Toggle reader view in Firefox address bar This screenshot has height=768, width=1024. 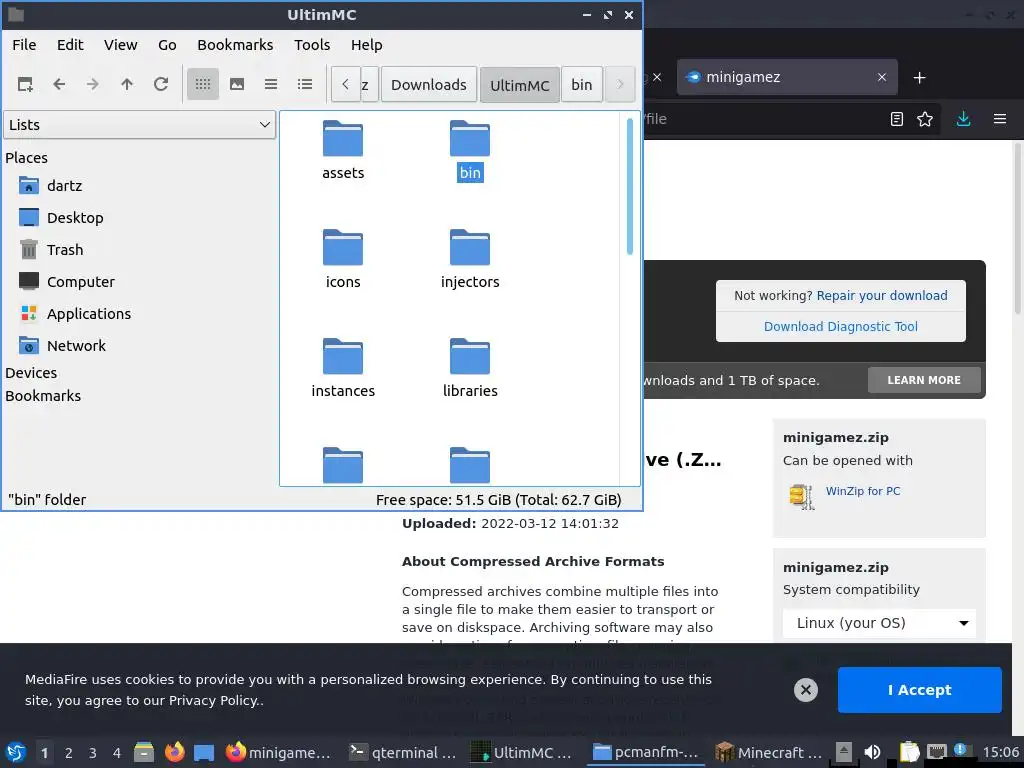[897, 119]
